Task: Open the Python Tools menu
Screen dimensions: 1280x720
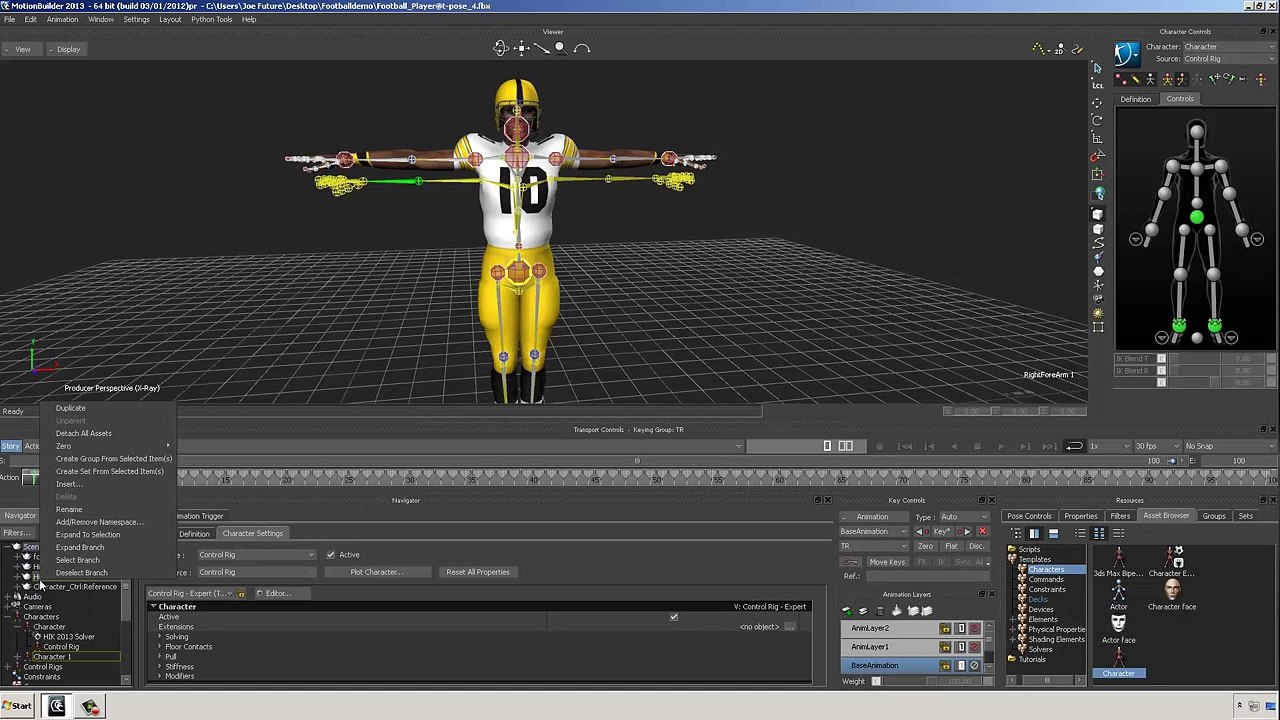Action: pos(211,19)
